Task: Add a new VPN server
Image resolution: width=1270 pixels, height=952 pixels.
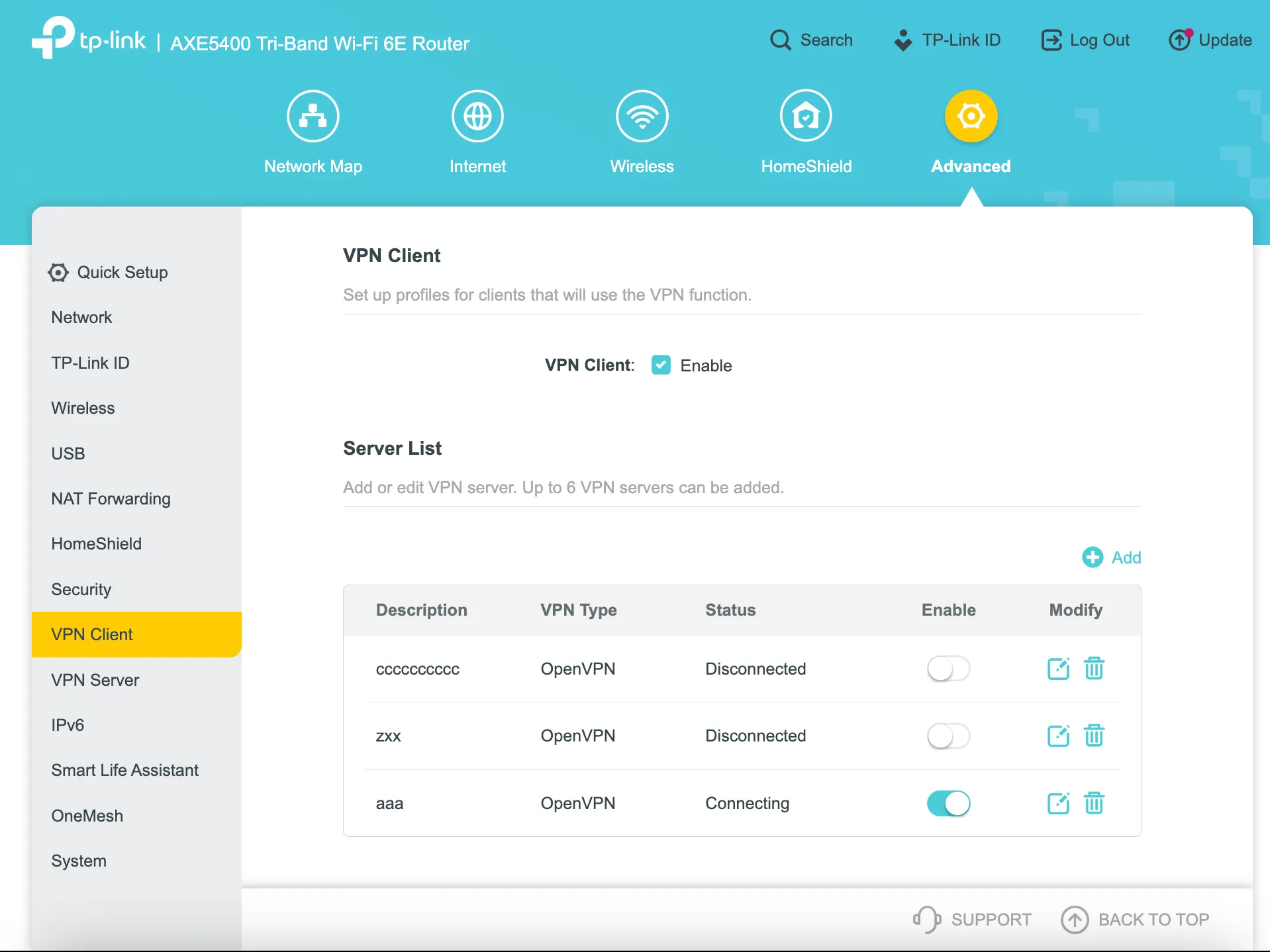Action: pos(1112,557)
